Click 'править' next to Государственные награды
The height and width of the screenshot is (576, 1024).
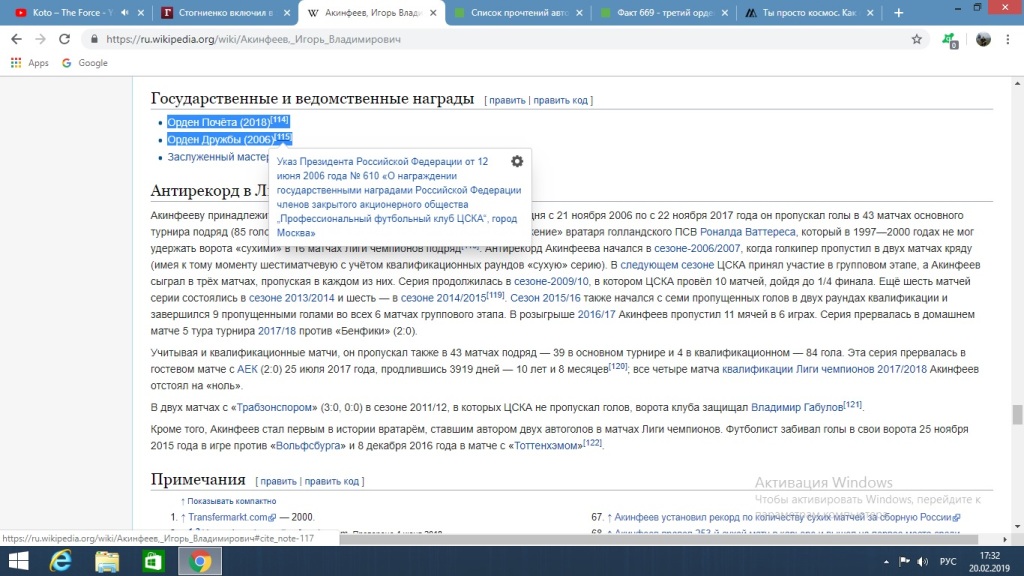[x=507, y=100]
